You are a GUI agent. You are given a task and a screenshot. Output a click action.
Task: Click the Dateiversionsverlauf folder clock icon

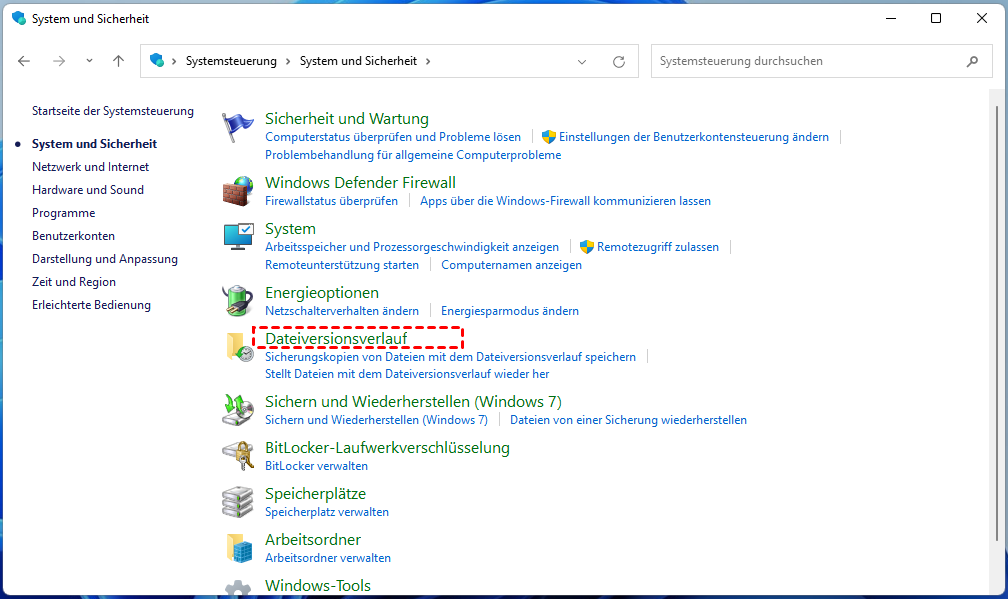[x=239, y=346]
